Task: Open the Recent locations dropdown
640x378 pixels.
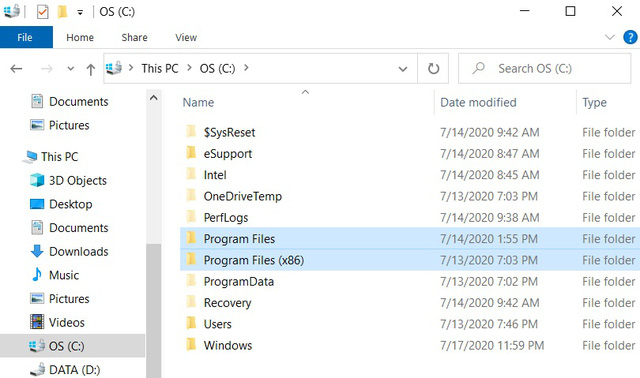Action: tap(71, 69)
